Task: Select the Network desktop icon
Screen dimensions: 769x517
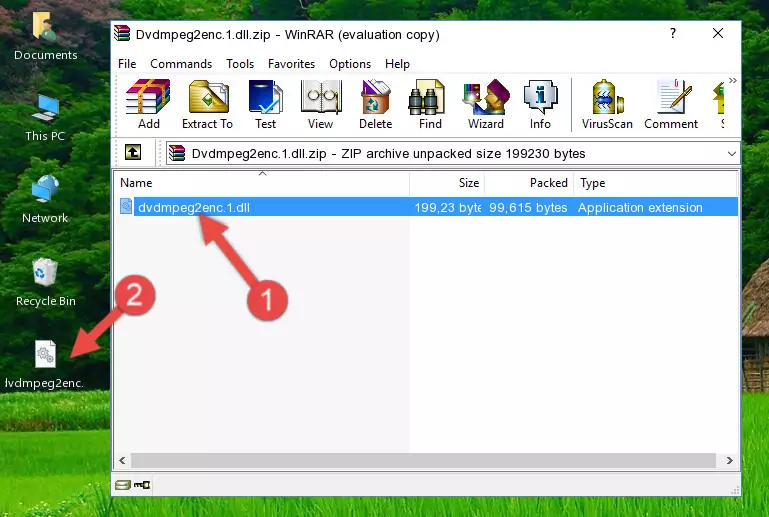Action: click(45, 199)
